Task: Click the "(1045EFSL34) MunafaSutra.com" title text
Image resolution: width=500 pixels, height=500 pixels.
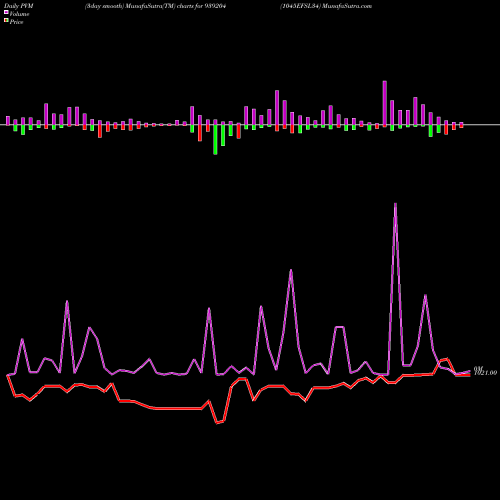Action: pos(326,6)
